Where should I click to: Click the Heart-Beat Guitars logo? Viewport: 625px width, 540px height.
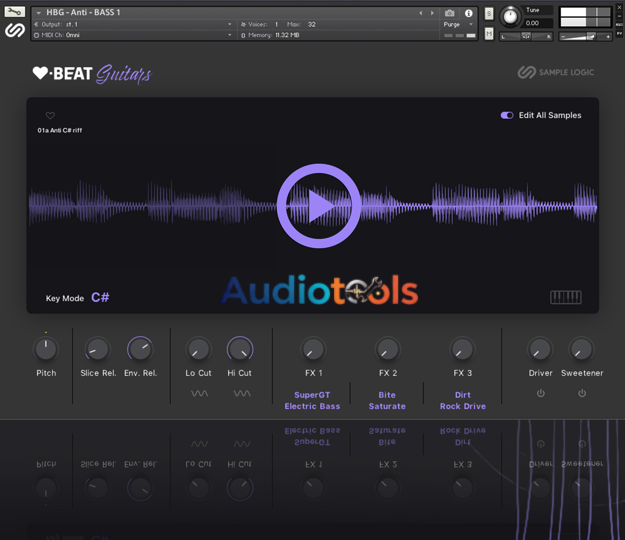coord(92,74)
